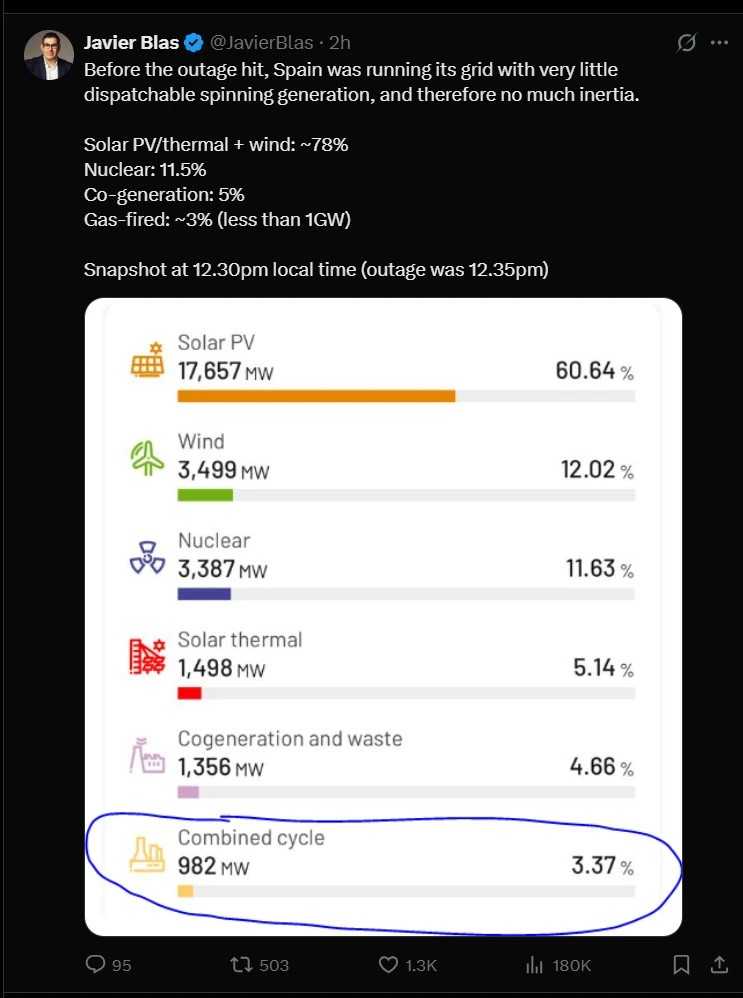Image resolution: width=743 pixels, height=998 pixels.
Task: Click the Combined cycle plant icon
Action: coord(147,854)
